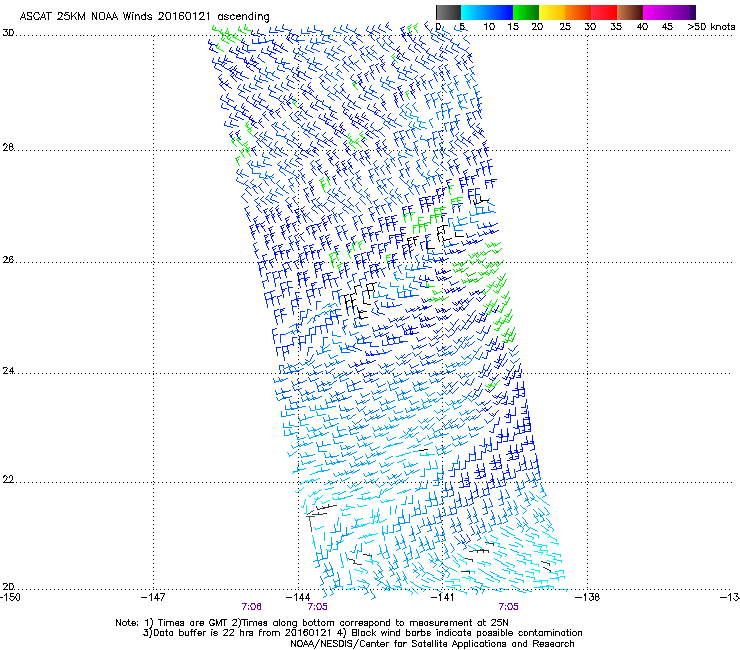Click the green 15-20 knots legend swatch
This screenshot has width=740, height=650.
coord(526,12)
